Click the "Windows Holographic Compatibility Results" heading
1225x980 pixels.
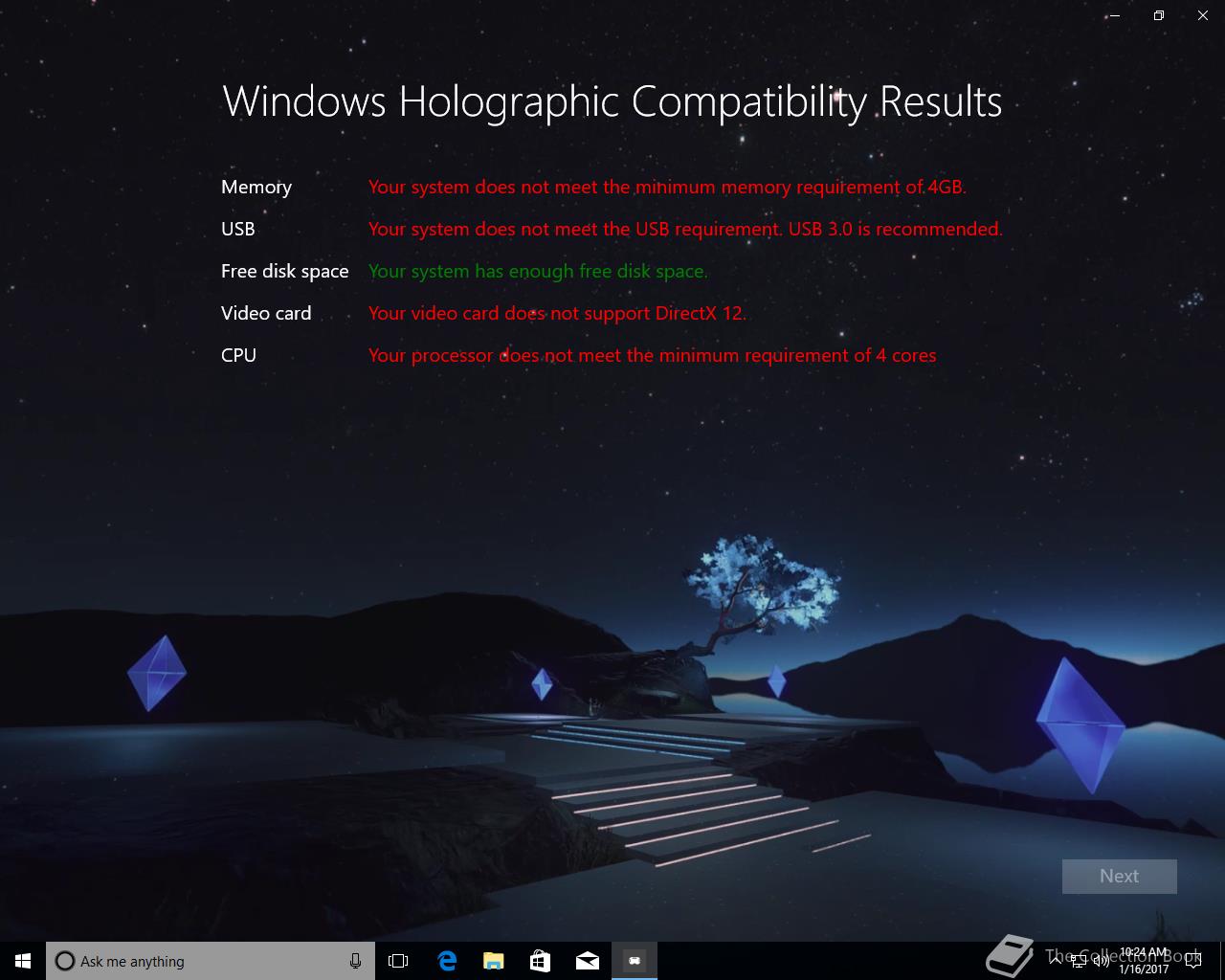click(612, 101)
